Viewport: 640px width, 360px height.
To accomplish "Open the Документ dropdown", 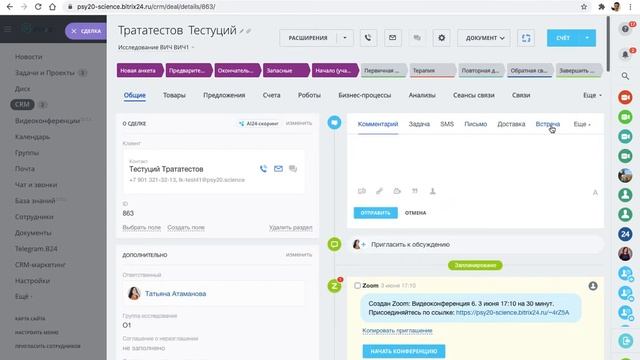I will pos(484,38).
